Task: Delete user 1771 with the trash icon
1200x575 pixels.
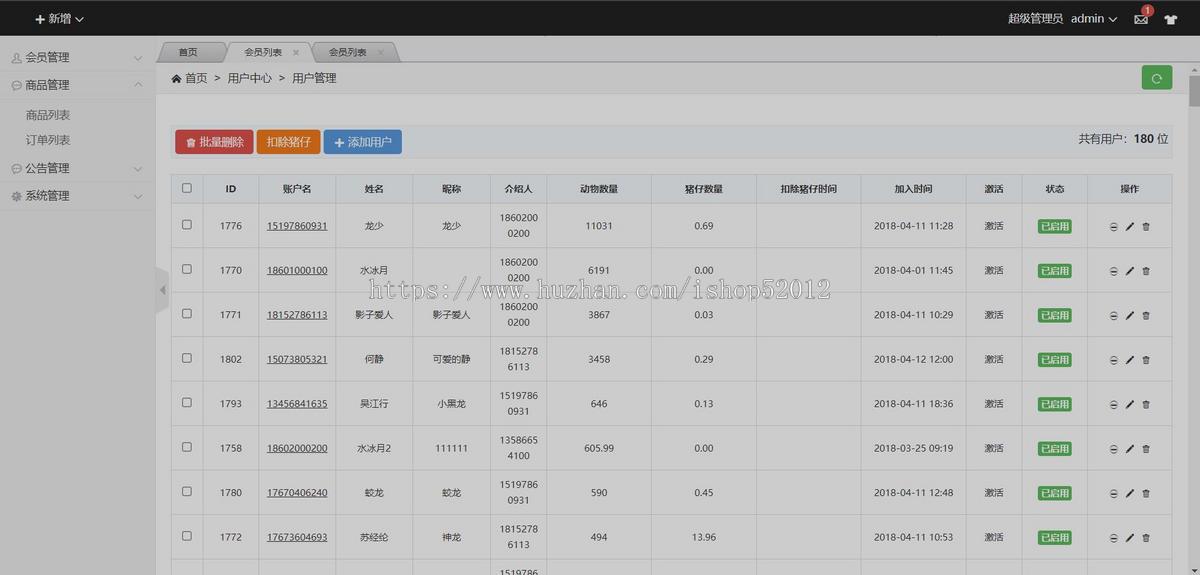Action: click(1146, 315)
